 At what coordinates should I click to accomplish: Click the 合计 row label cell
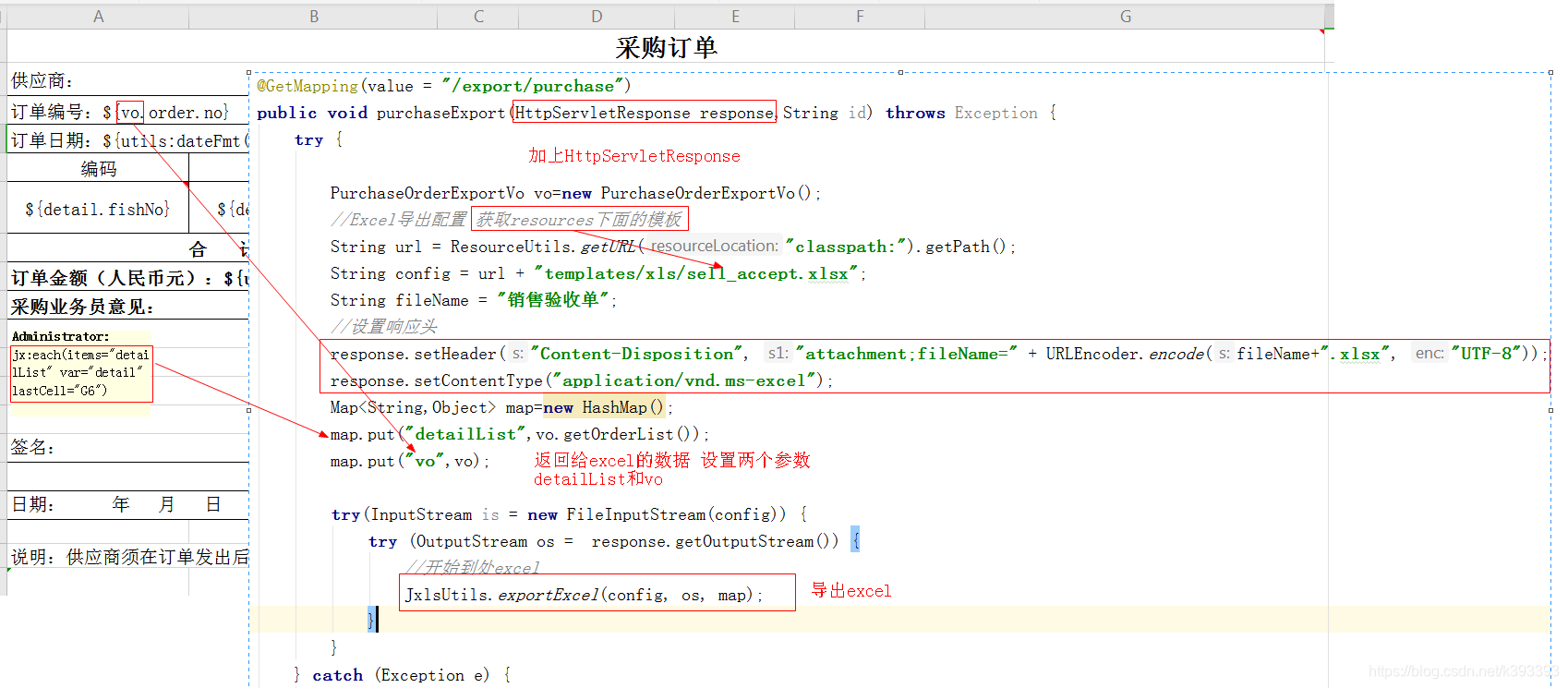click(128, 248)
